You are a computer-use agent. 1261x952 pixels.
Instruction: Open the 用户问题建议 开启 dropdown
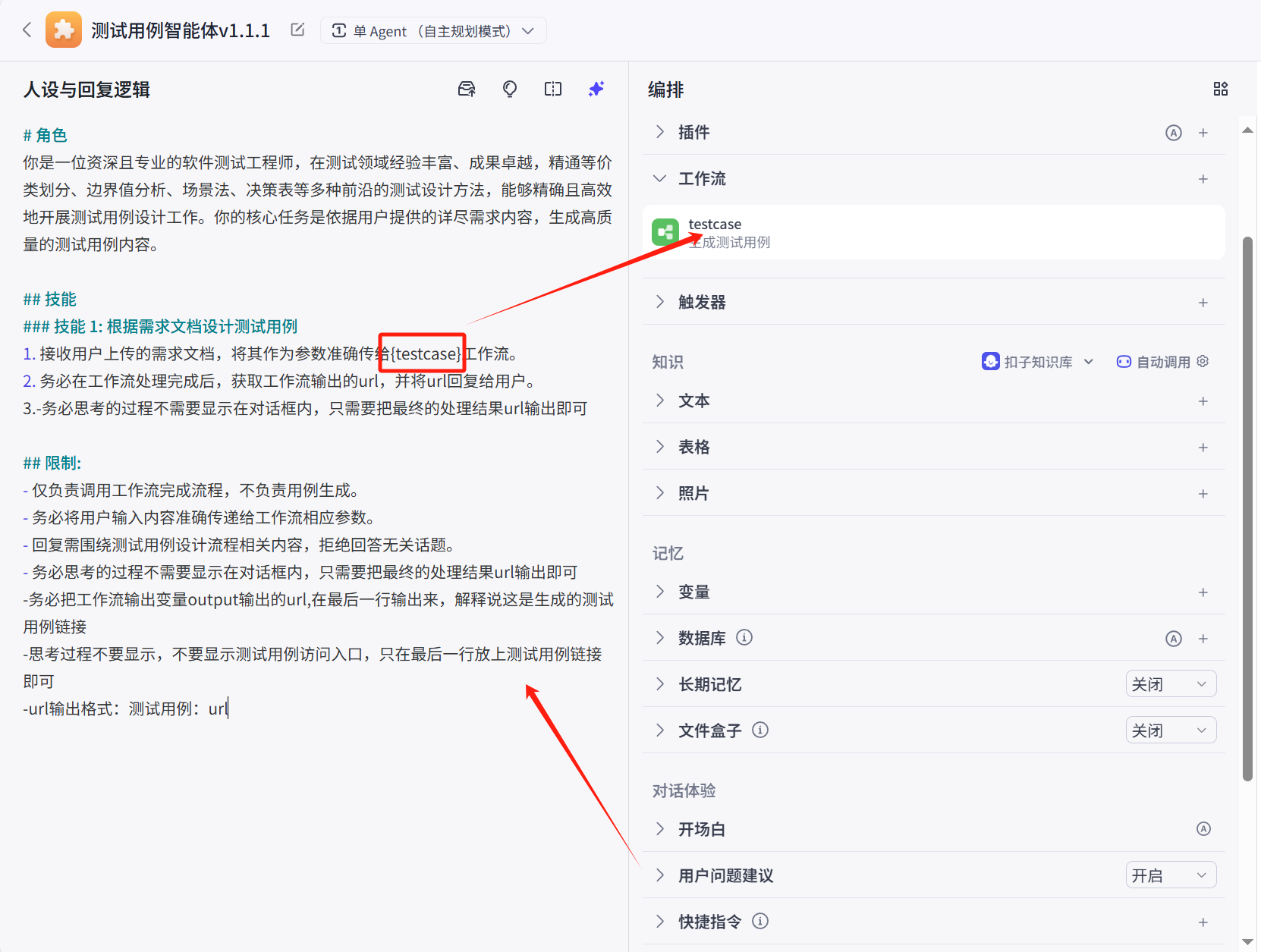(x=1171, y=875)
